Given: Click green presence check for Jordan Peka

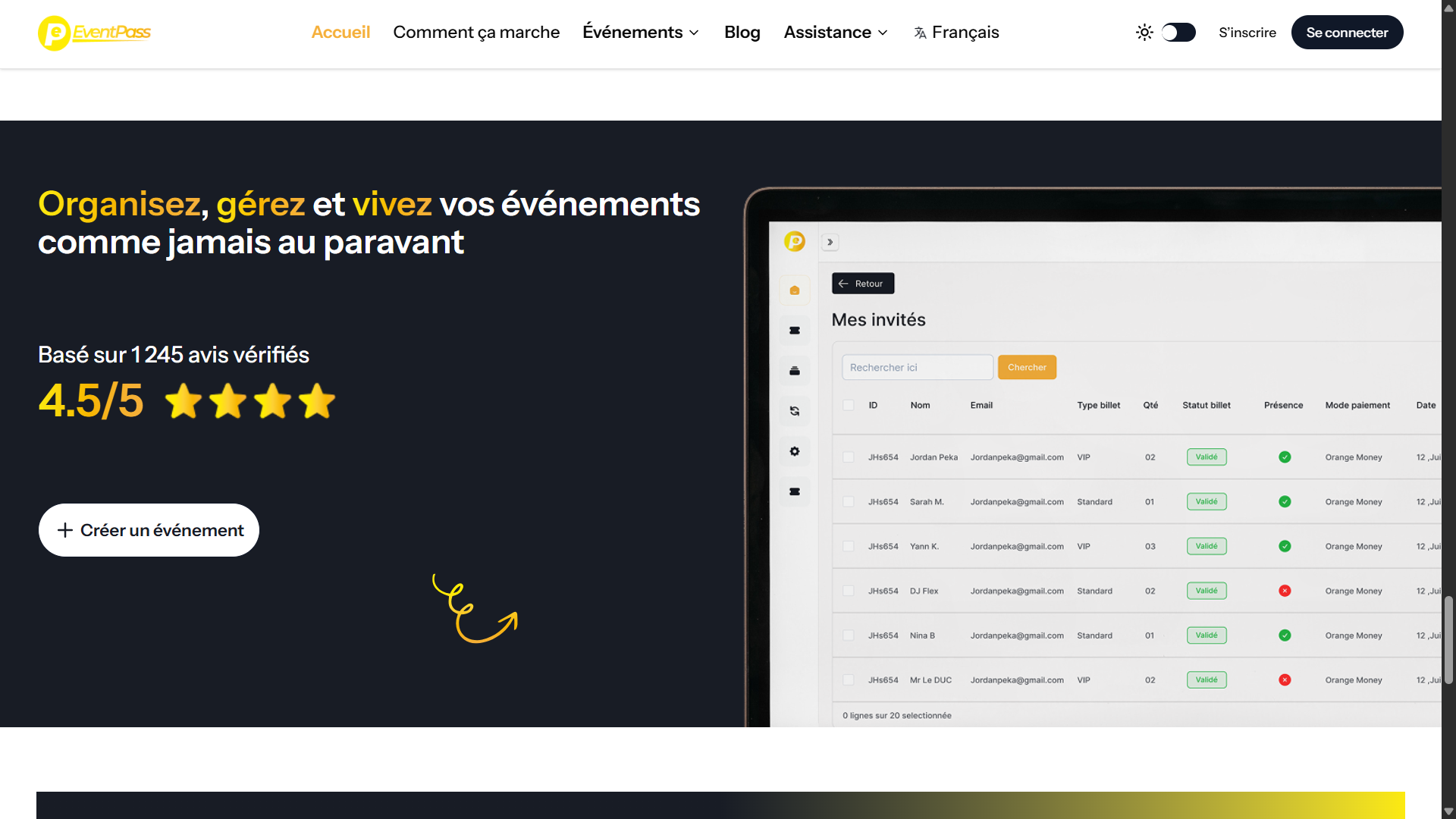Looking at the screenshot, I should (x=1285, y=457).
